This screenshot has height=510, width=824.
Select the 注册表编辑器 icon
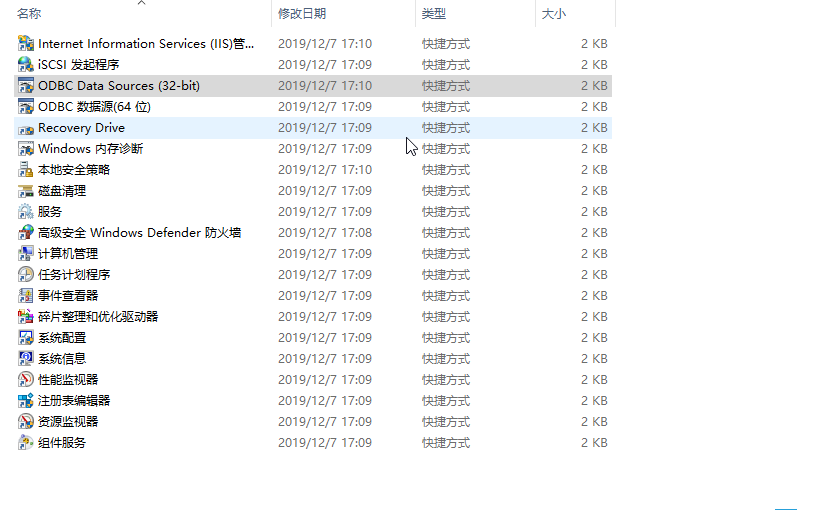[25, 401]
